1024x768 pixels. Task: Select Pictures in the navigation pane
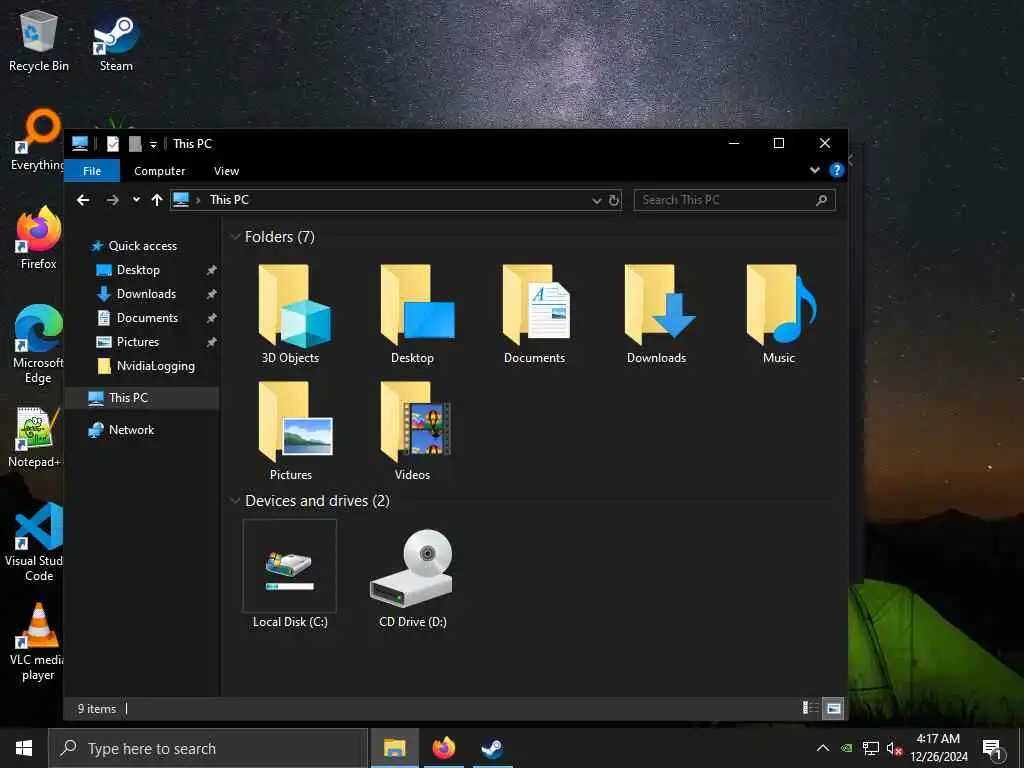click(137, 342)
